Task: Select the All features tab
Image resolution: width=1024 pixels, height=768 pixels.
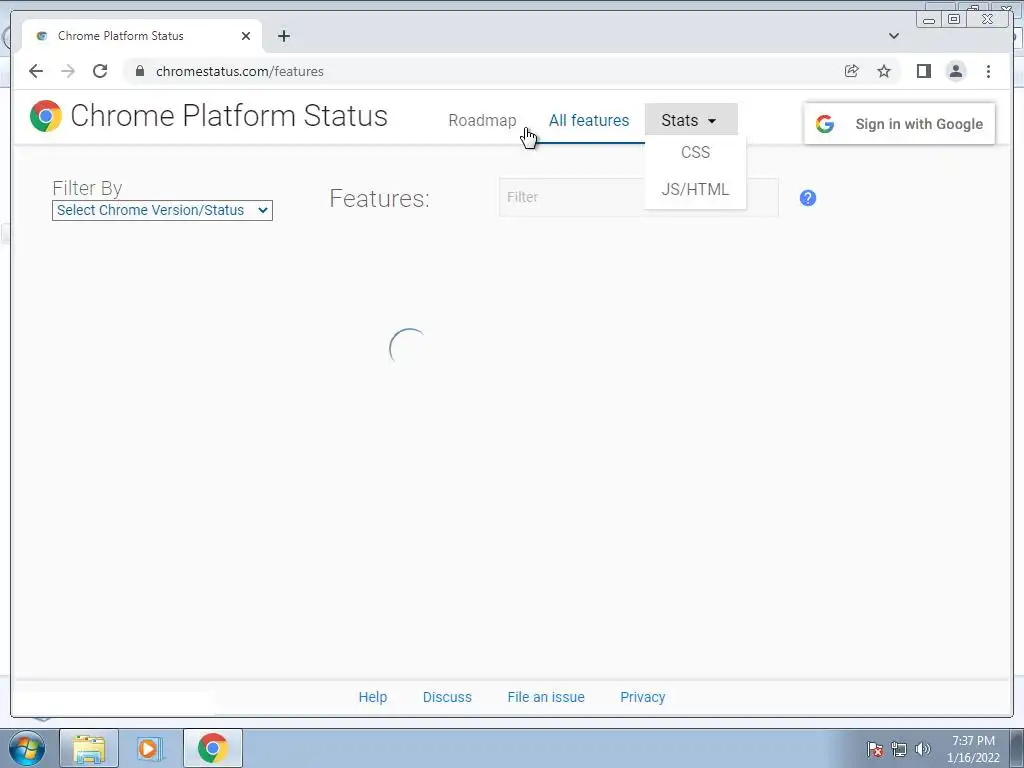Action: click(x=589, y=121)
